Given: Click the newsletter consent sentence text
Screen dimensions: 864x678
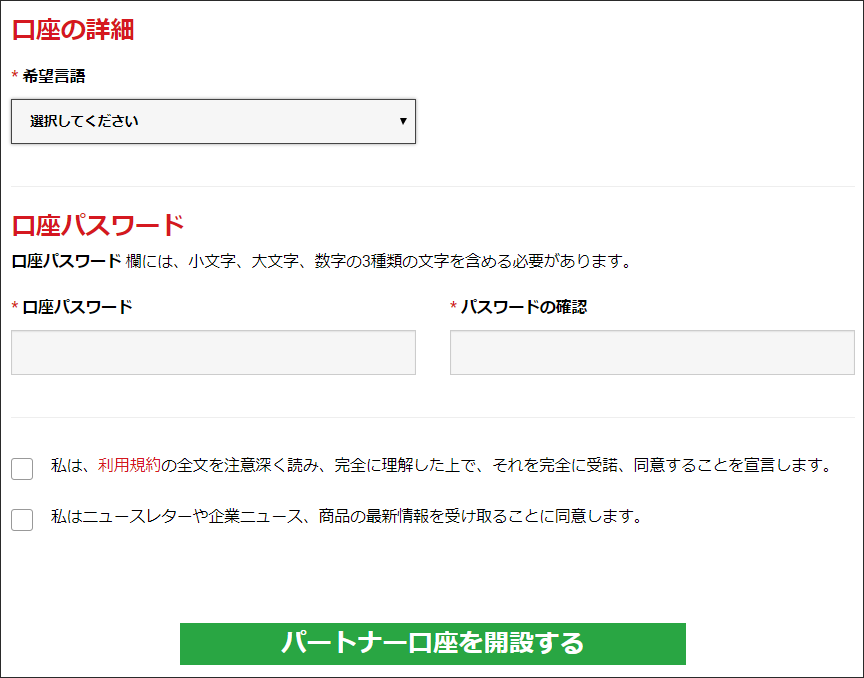Looking at the screenshot, I should 345,517.
